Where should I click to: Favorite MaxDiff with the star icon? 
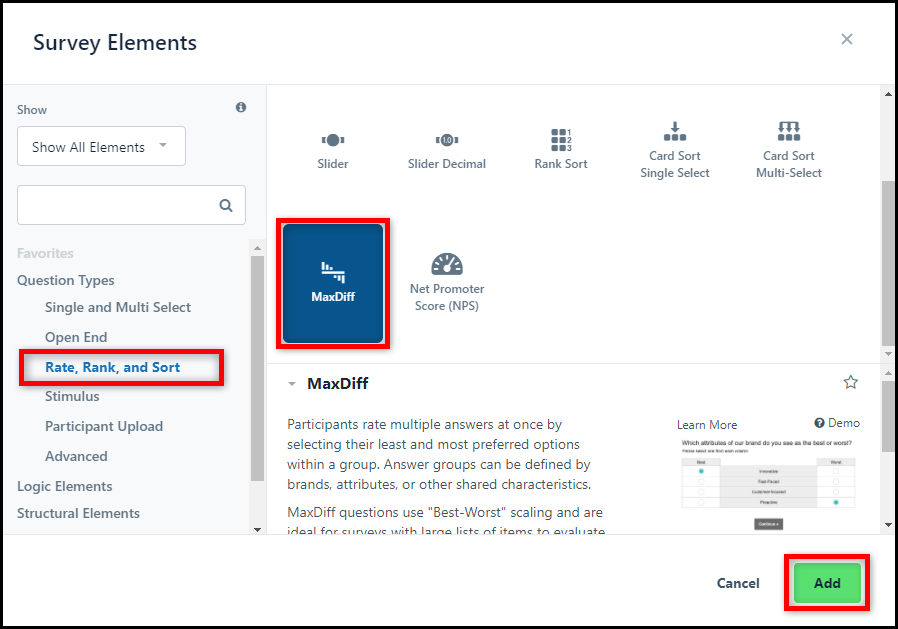850,382
